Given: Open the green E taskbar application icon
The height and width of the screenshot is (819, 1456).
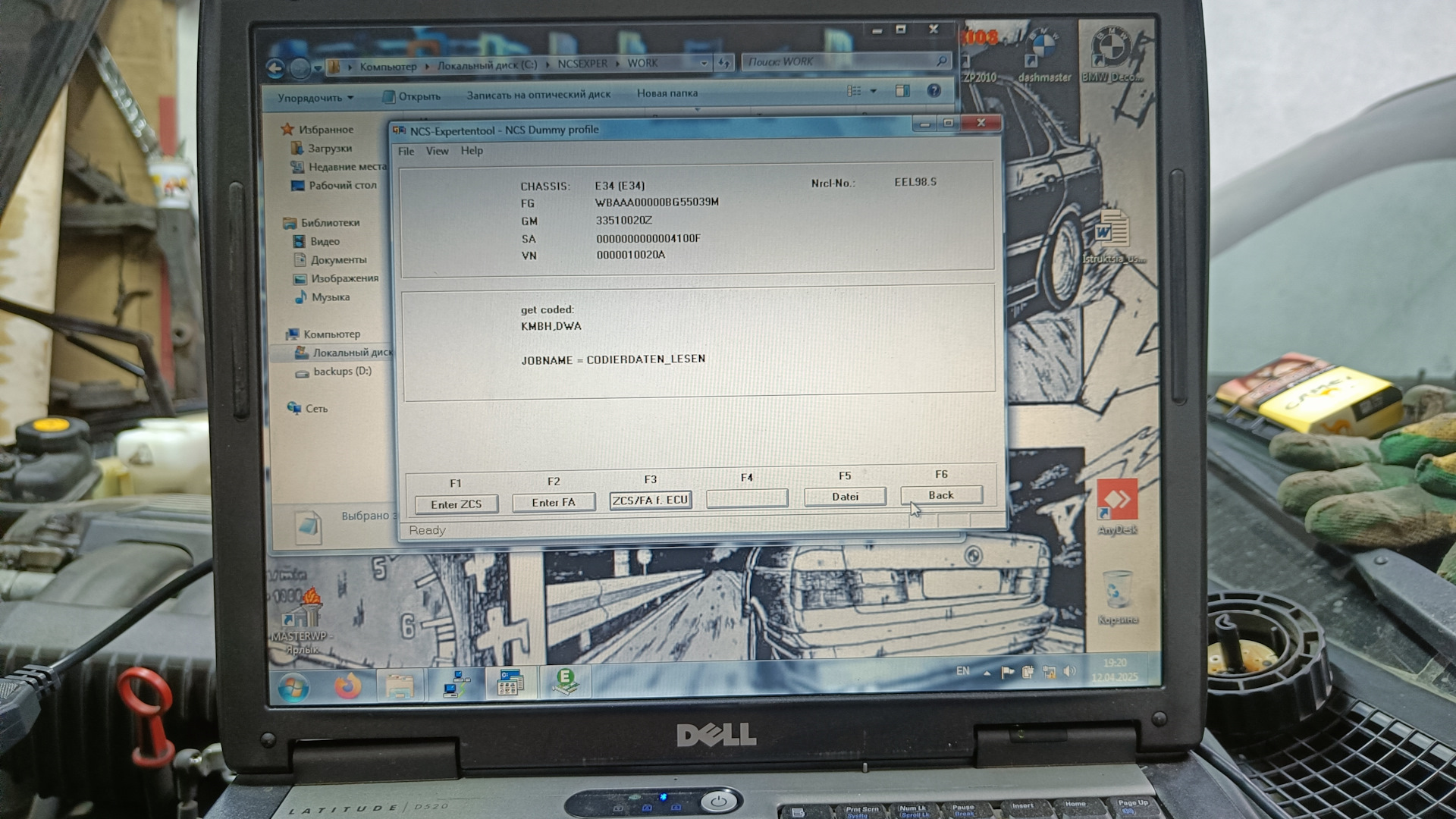Looking at the screenshot, I should click(x=566, y=682).
